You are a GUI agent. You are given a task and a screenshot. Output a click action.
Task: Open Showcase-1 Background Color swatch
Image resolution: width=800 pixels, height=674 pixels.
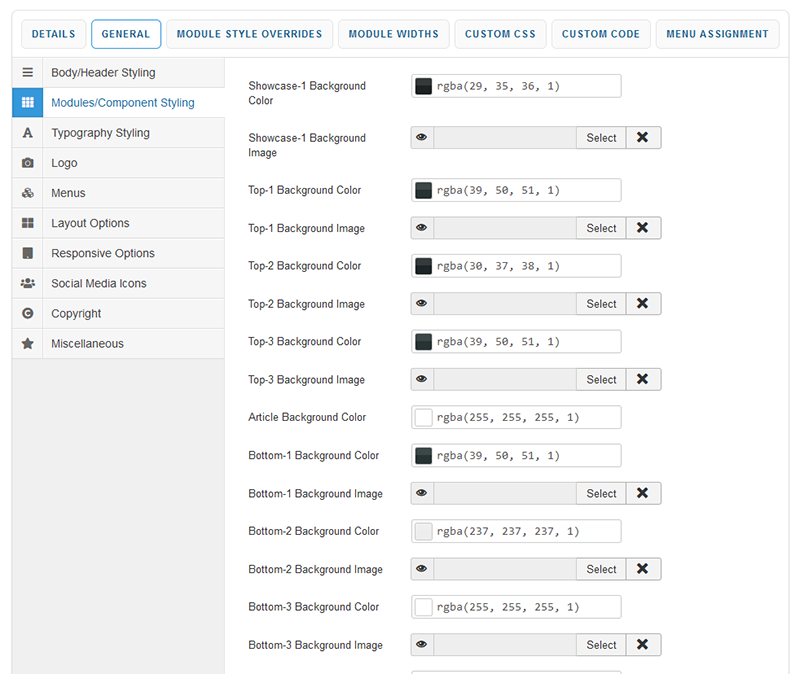(x=423, y=86)
